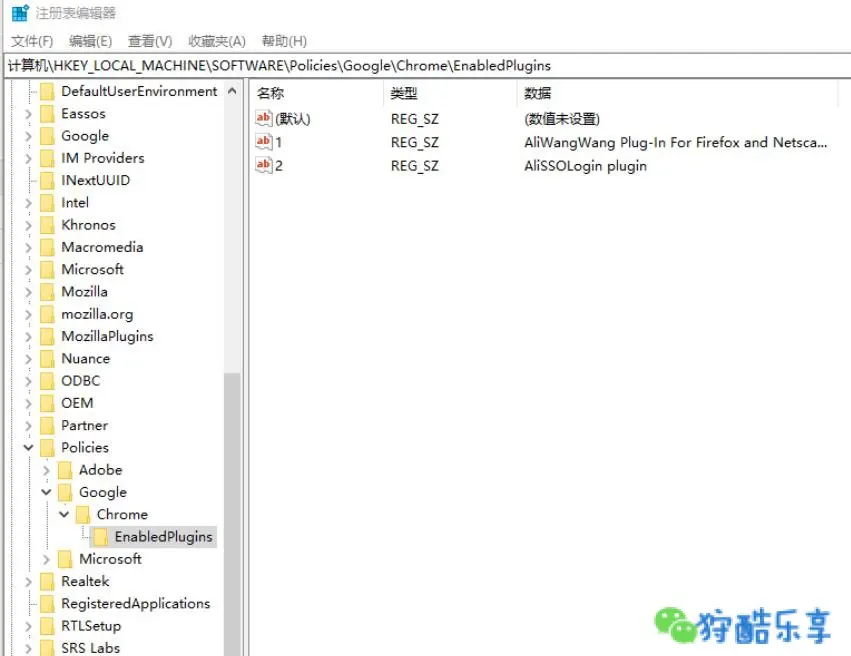
Task: Click the OEM folder icon
Action: (x=48, y=403)
